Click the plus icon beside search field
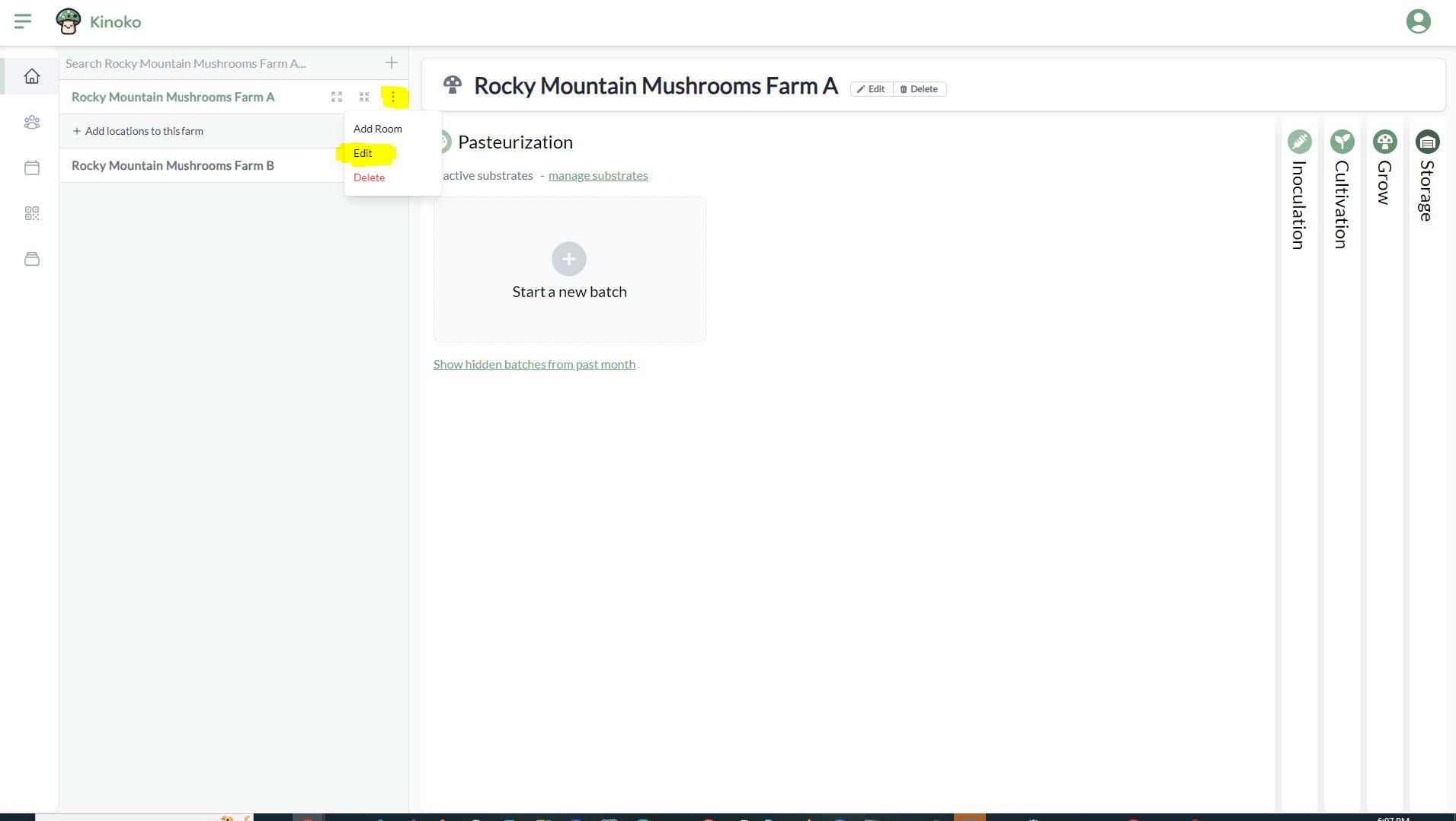The height and width of the screenshot is (821, 1456). point(392,63)
